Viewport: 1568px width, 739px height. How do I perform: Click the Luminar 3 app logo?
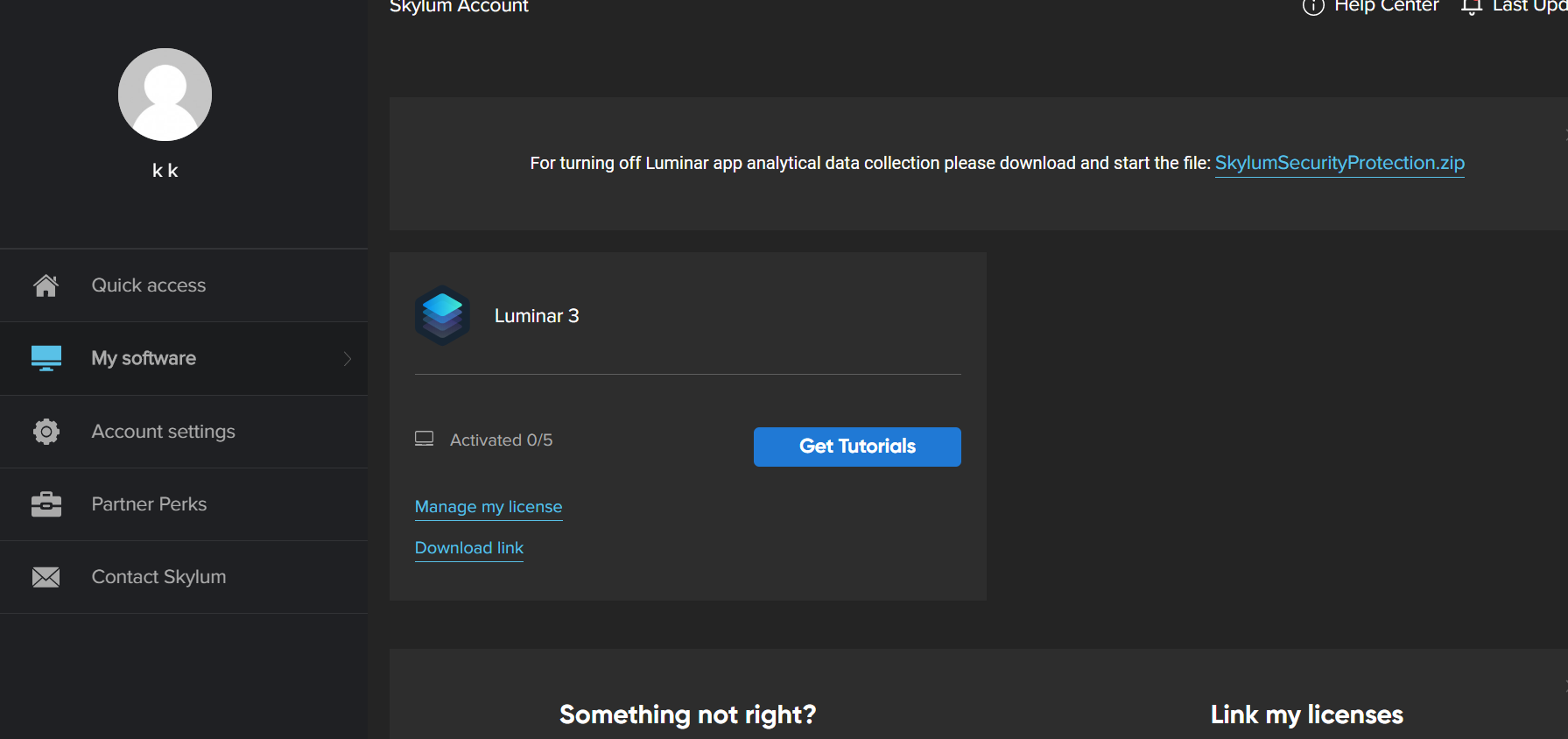(442, 315)
